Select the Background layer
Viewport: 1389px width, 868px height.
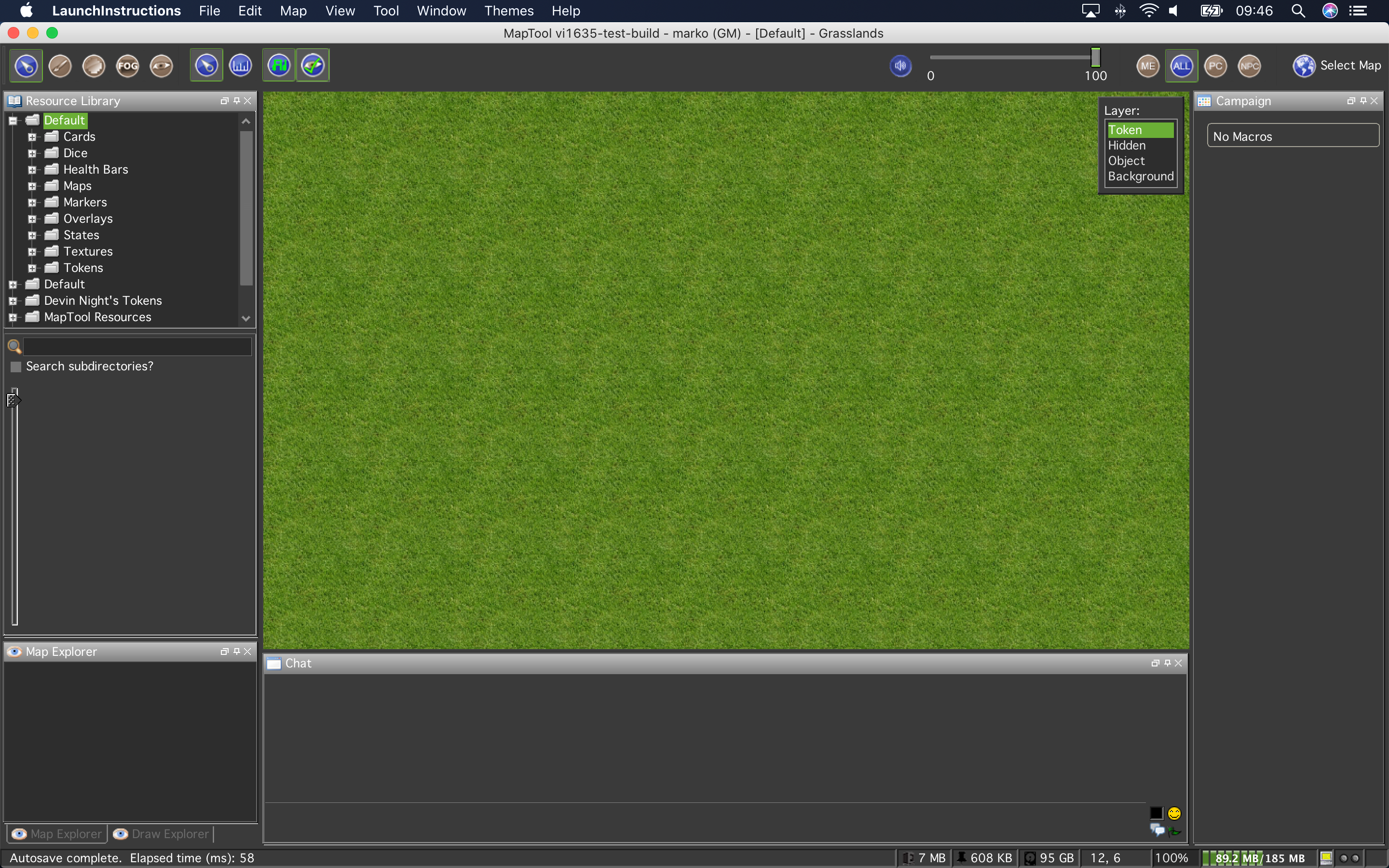tap(1141, 176)
